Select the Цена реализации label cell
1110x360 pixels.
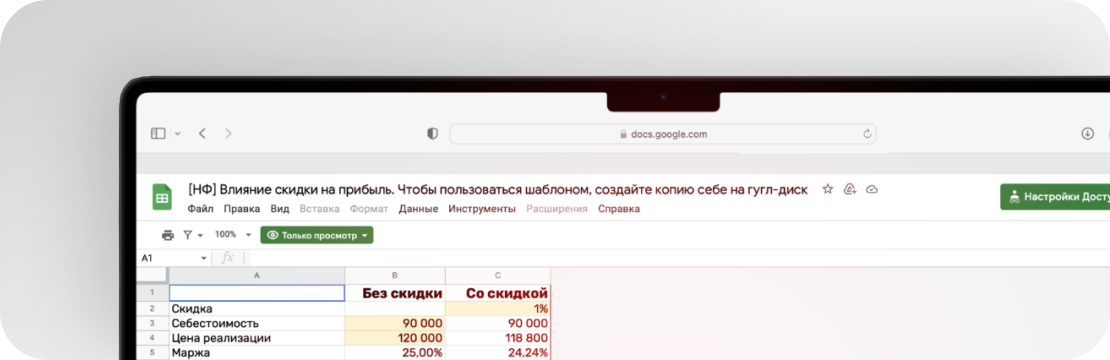coord(257,338)
